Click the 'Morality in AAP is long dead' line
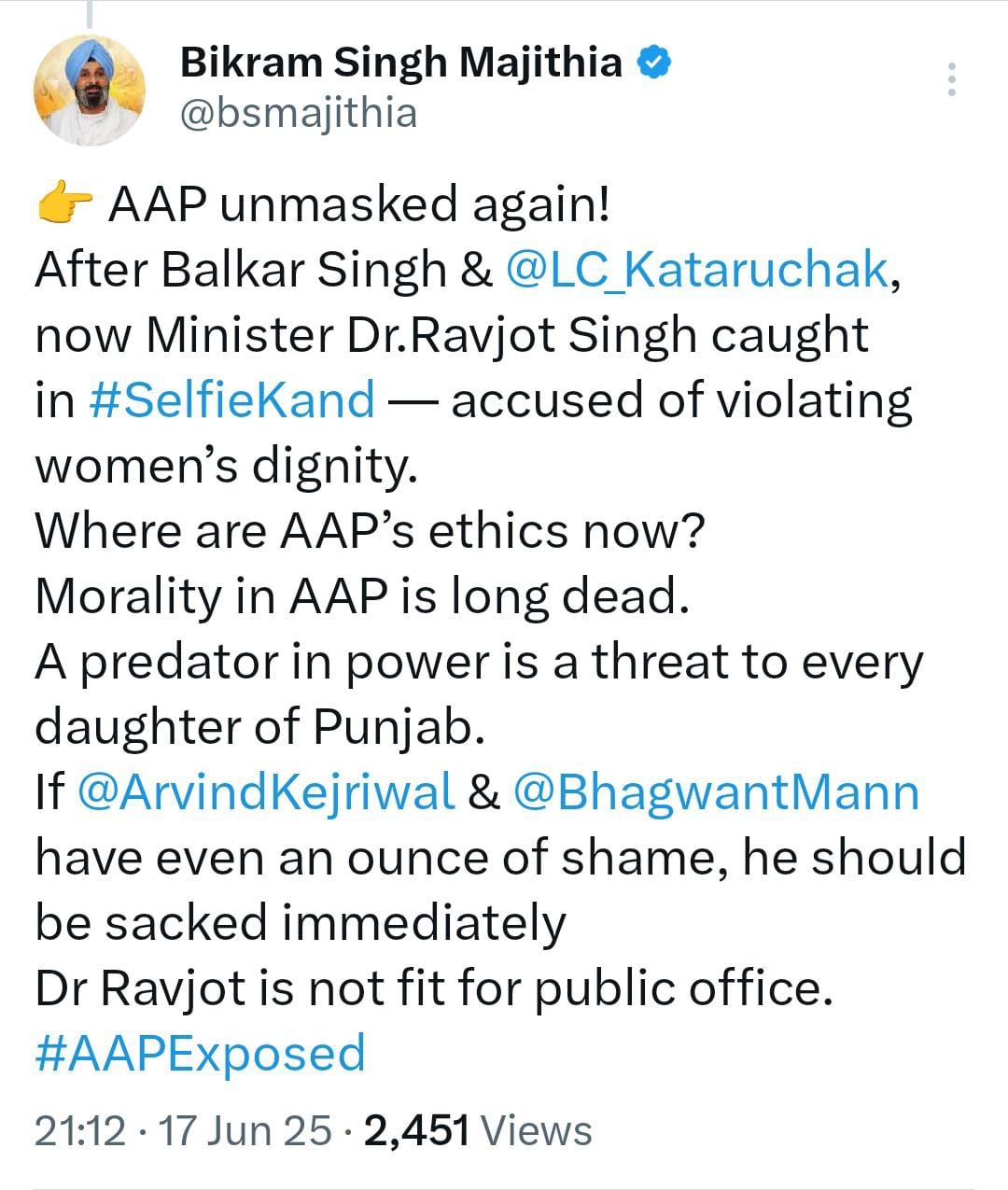 click(x=362, y=596)
